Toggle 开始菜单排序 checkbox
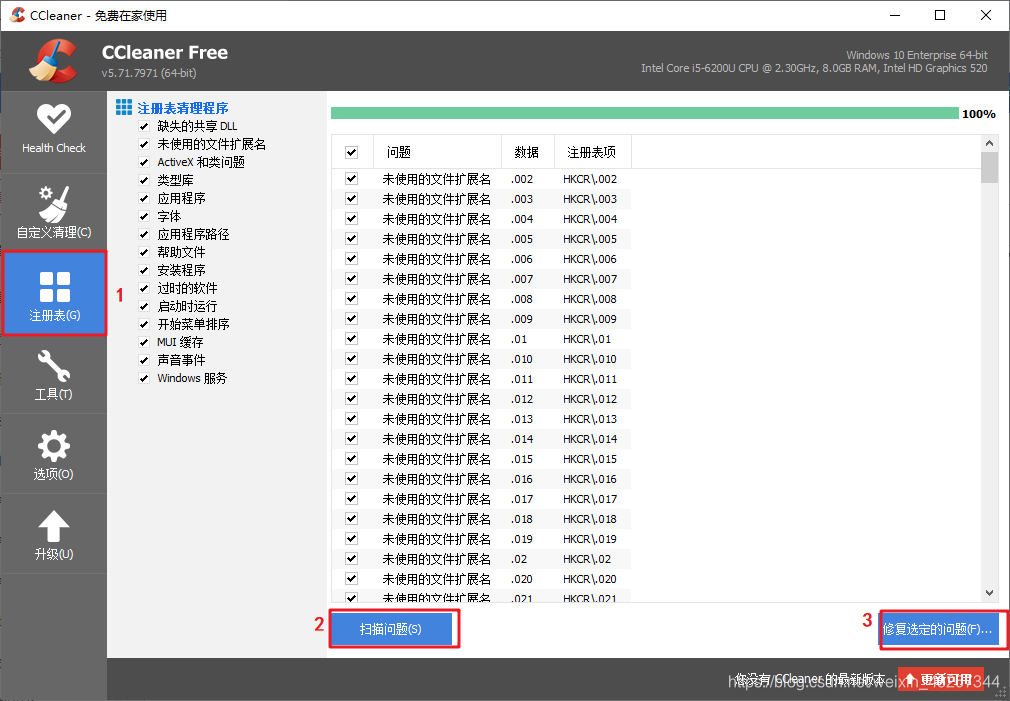1010x701 pixels. tap(144, 325)
